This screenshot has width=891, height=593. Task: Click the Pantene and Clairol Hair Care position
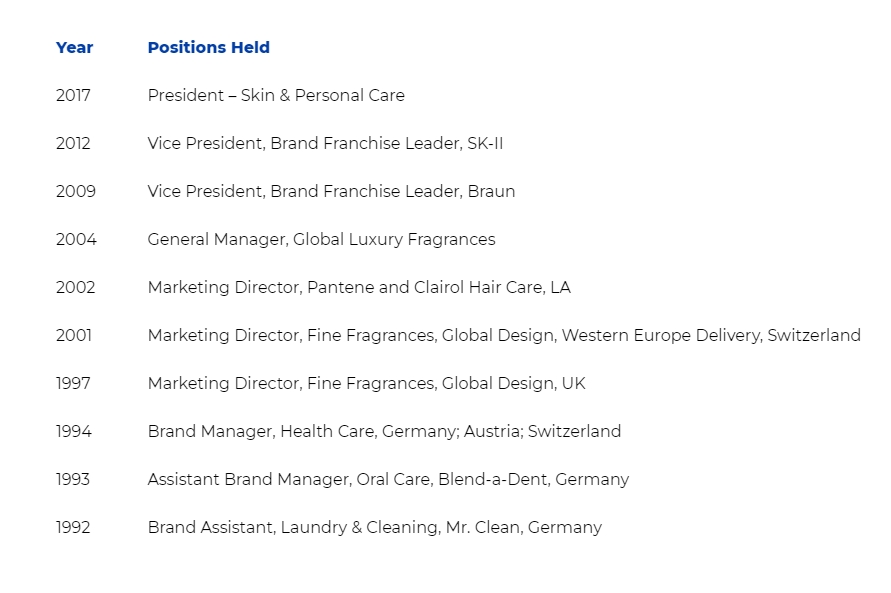point(359,287)
